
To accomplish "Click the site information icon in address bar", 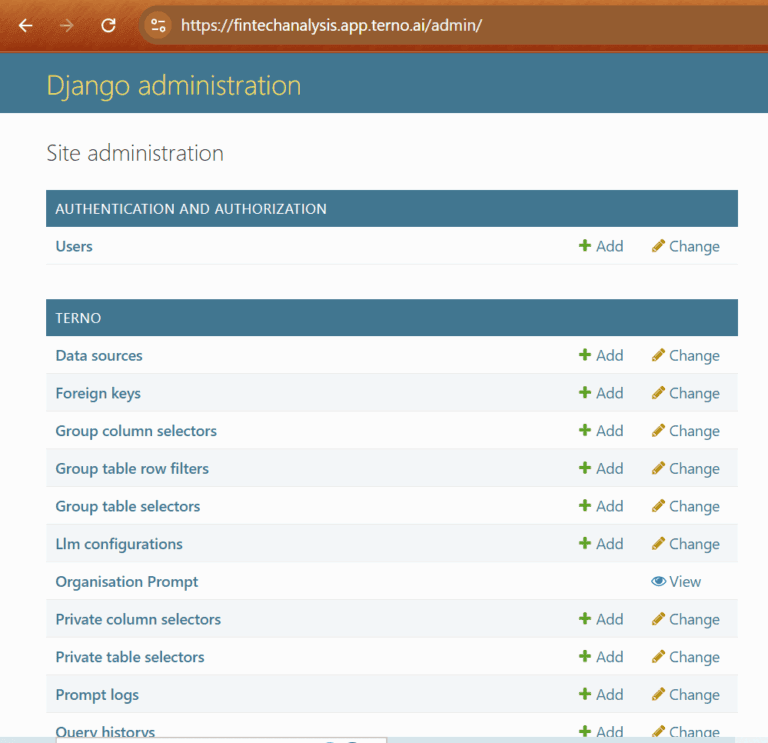I will click(x=157, y=26).
